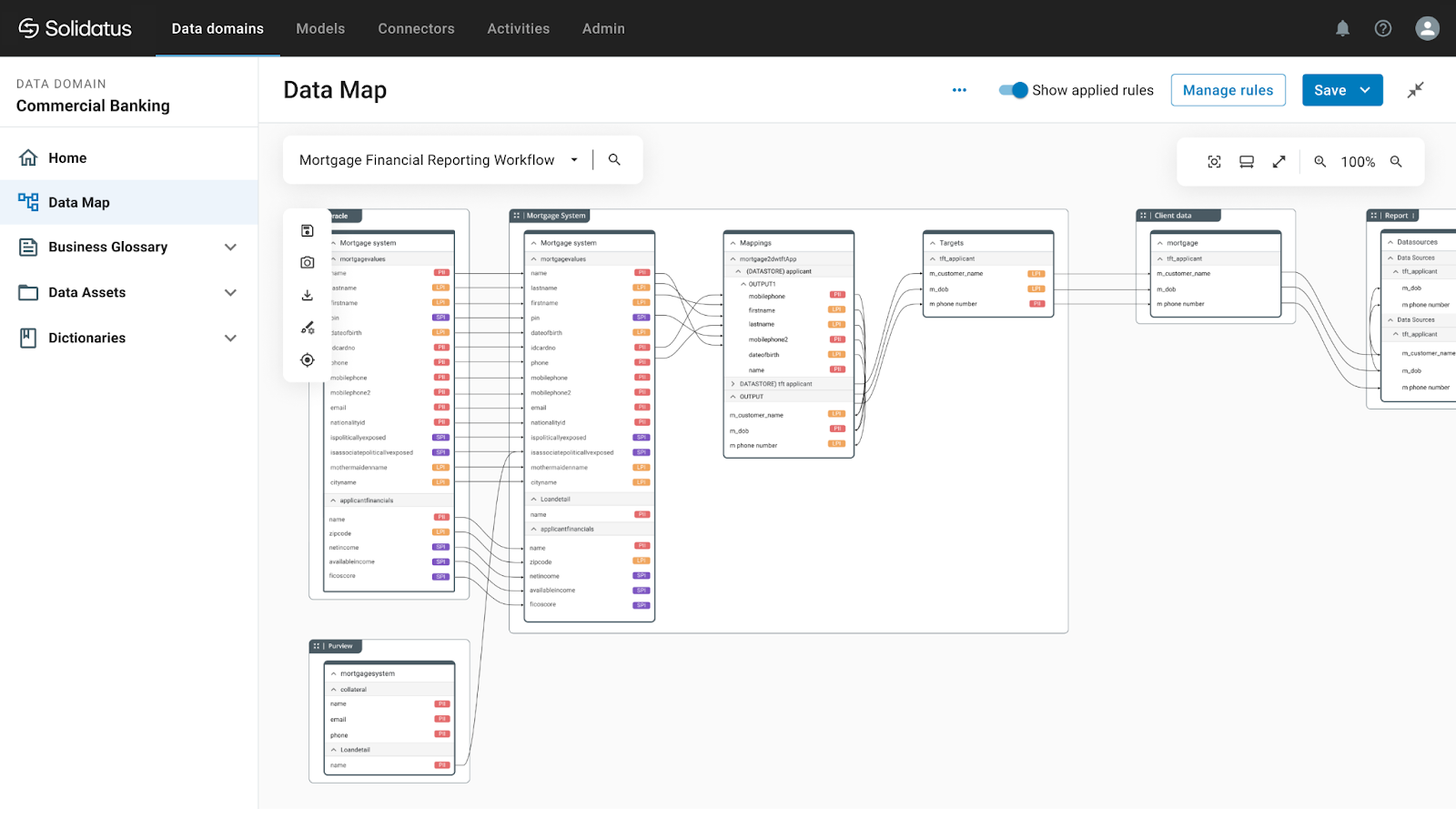Open the lineage style settings tool

(x=308, y=328)
